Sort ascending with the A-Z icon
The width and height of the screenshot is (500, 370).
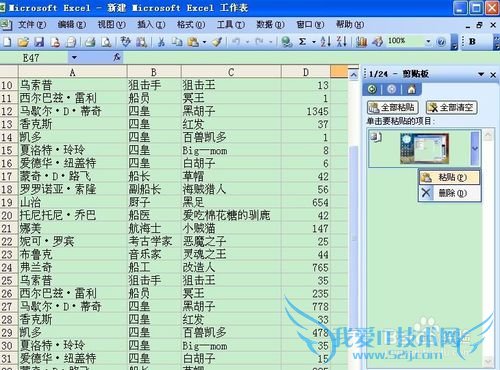(326, 42)
